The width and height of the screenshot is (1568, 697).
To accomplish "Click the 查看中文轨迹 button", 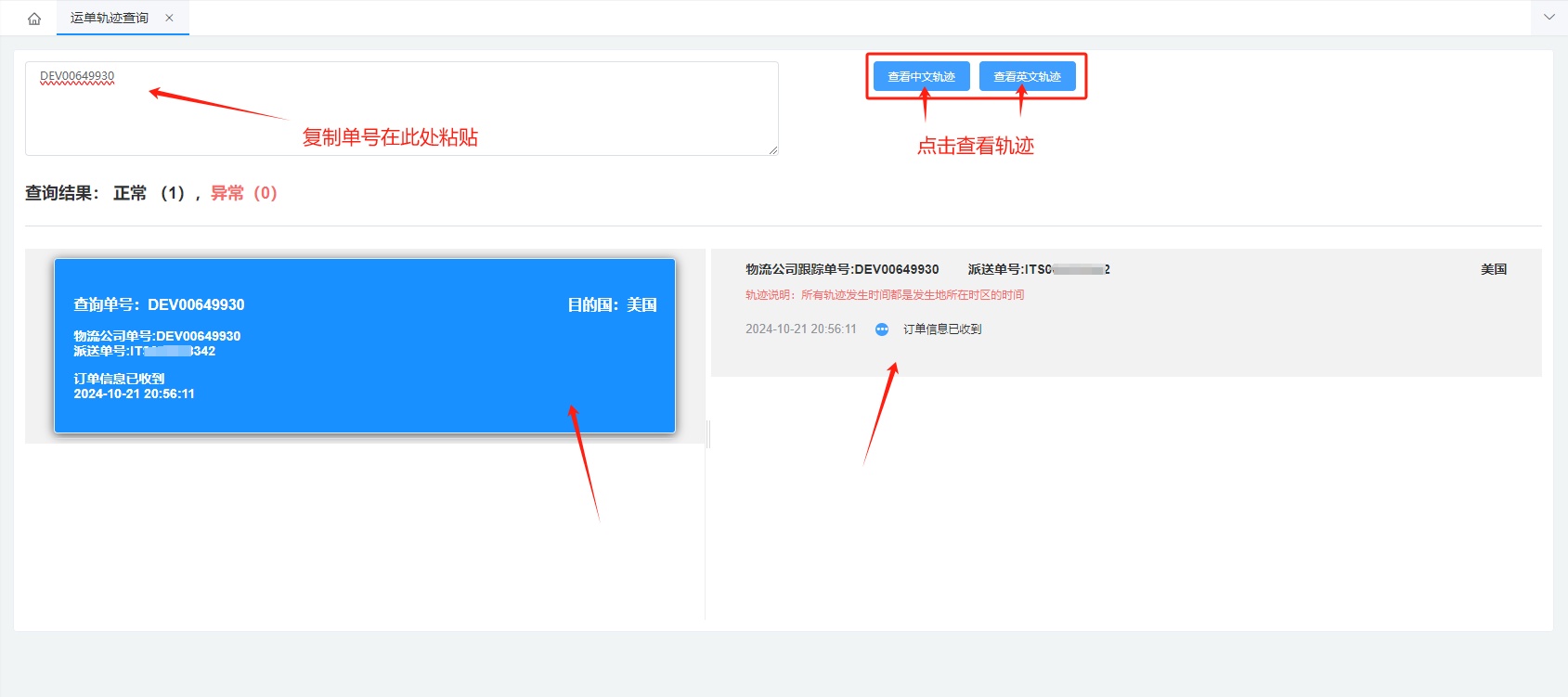I will pyautogui.click(x=921, y=77).
